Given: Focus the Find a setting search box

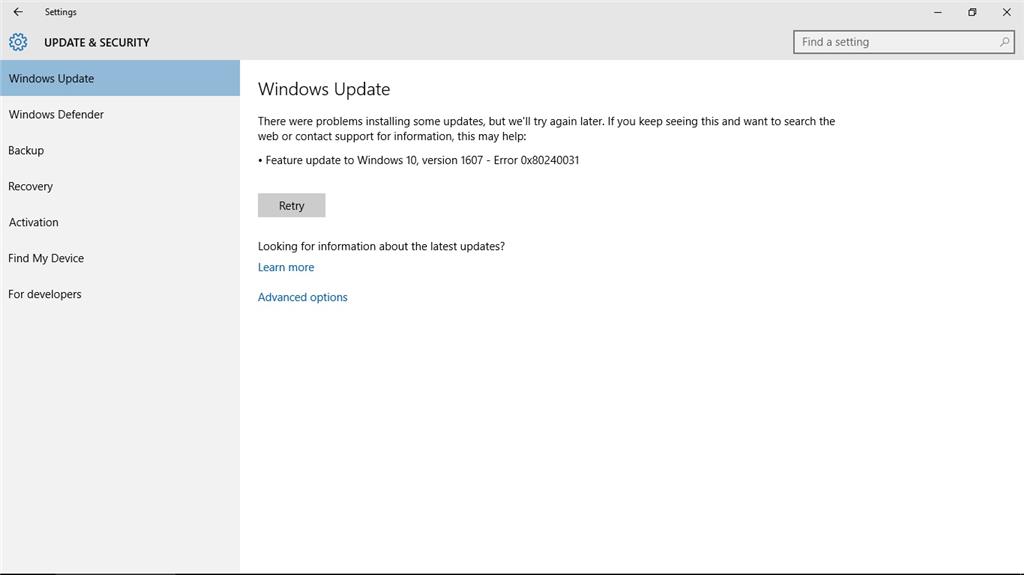Looking at the screenshot, I should tap(903, 42).
